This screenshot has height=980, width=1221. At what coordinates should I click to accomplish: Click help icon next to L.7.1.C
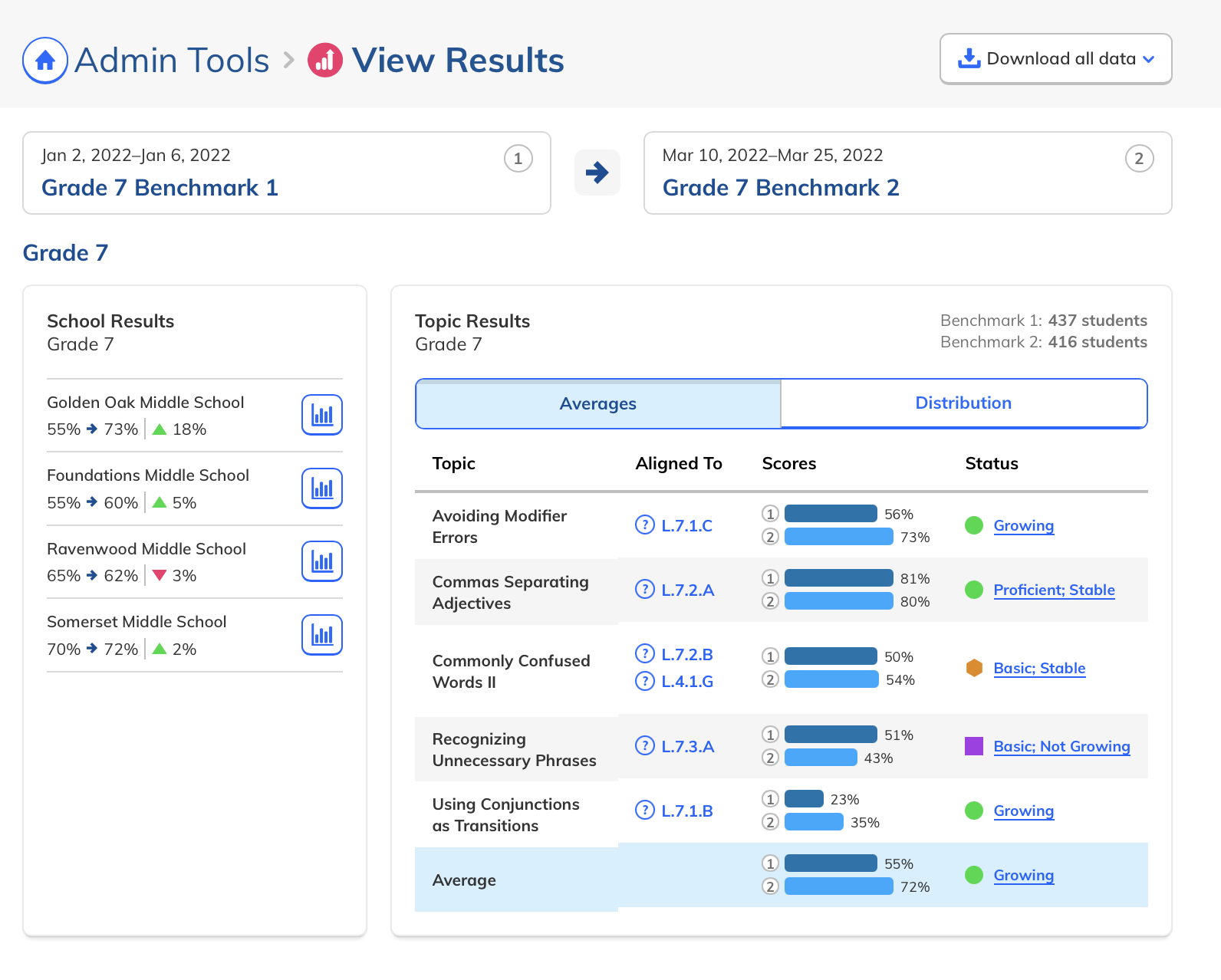click(x=645, y=525)
